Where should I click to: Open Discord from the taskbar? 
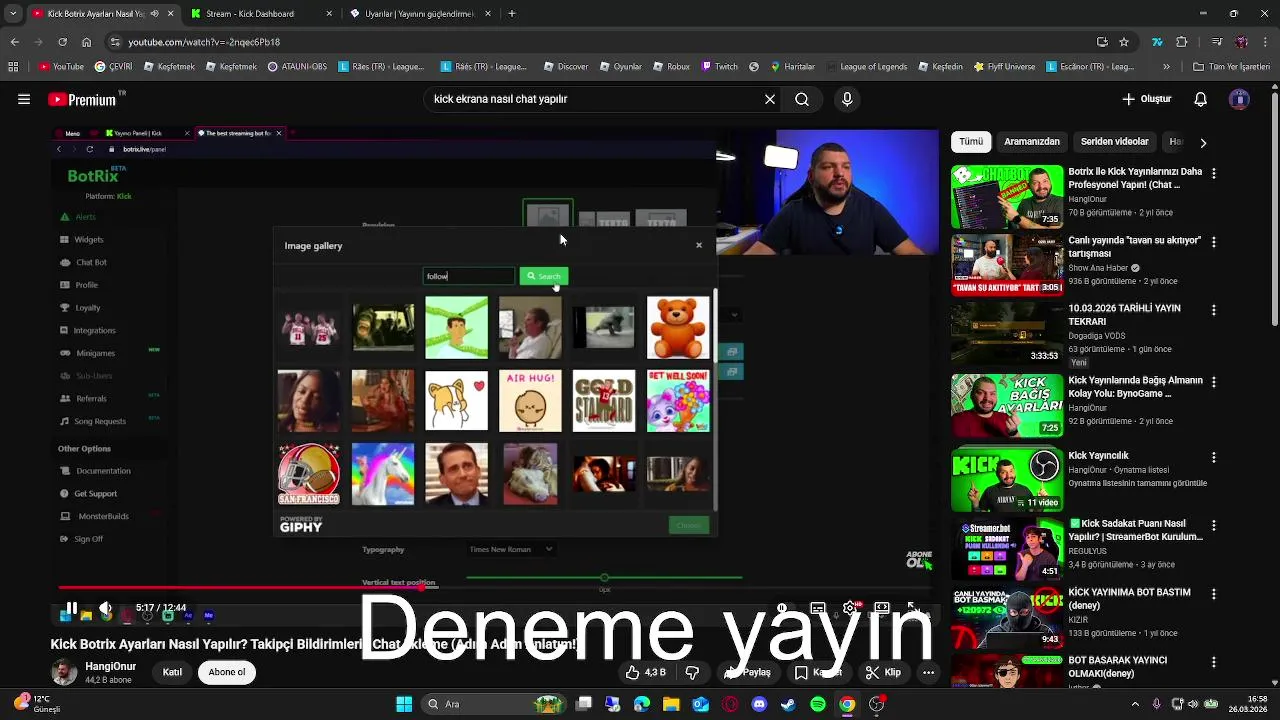tap(759, 704)
